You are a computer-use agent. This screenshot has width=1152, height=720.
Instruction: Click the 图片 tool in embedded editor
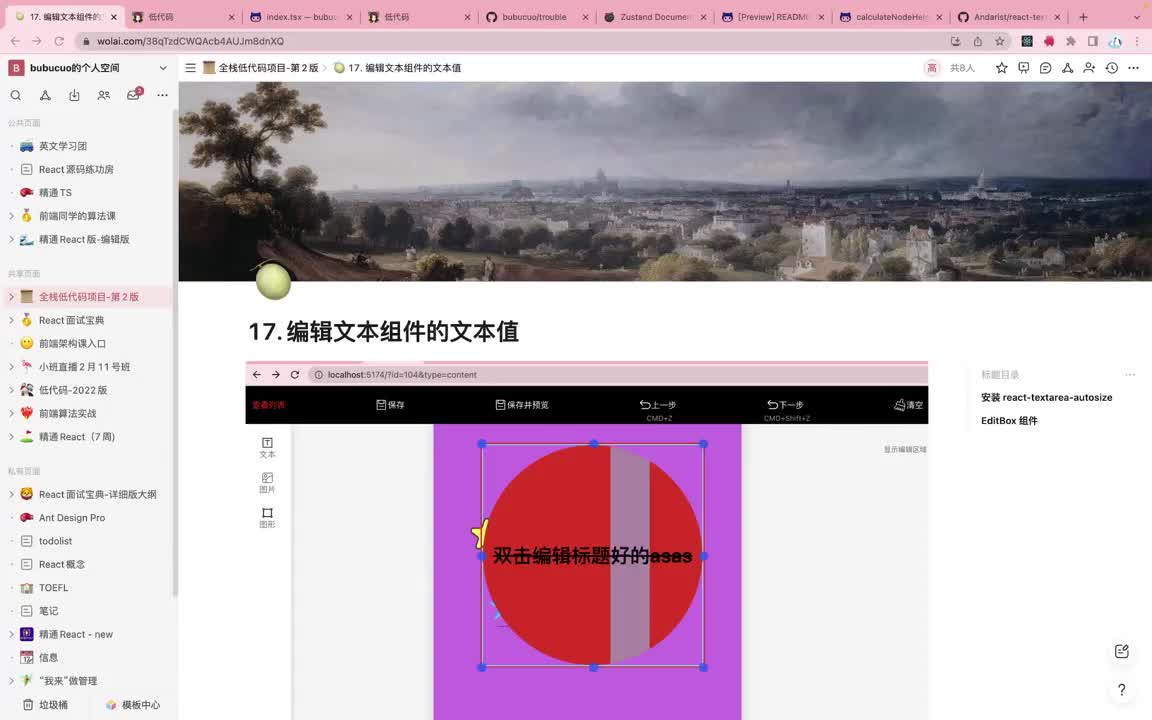(x=267, y=483)
